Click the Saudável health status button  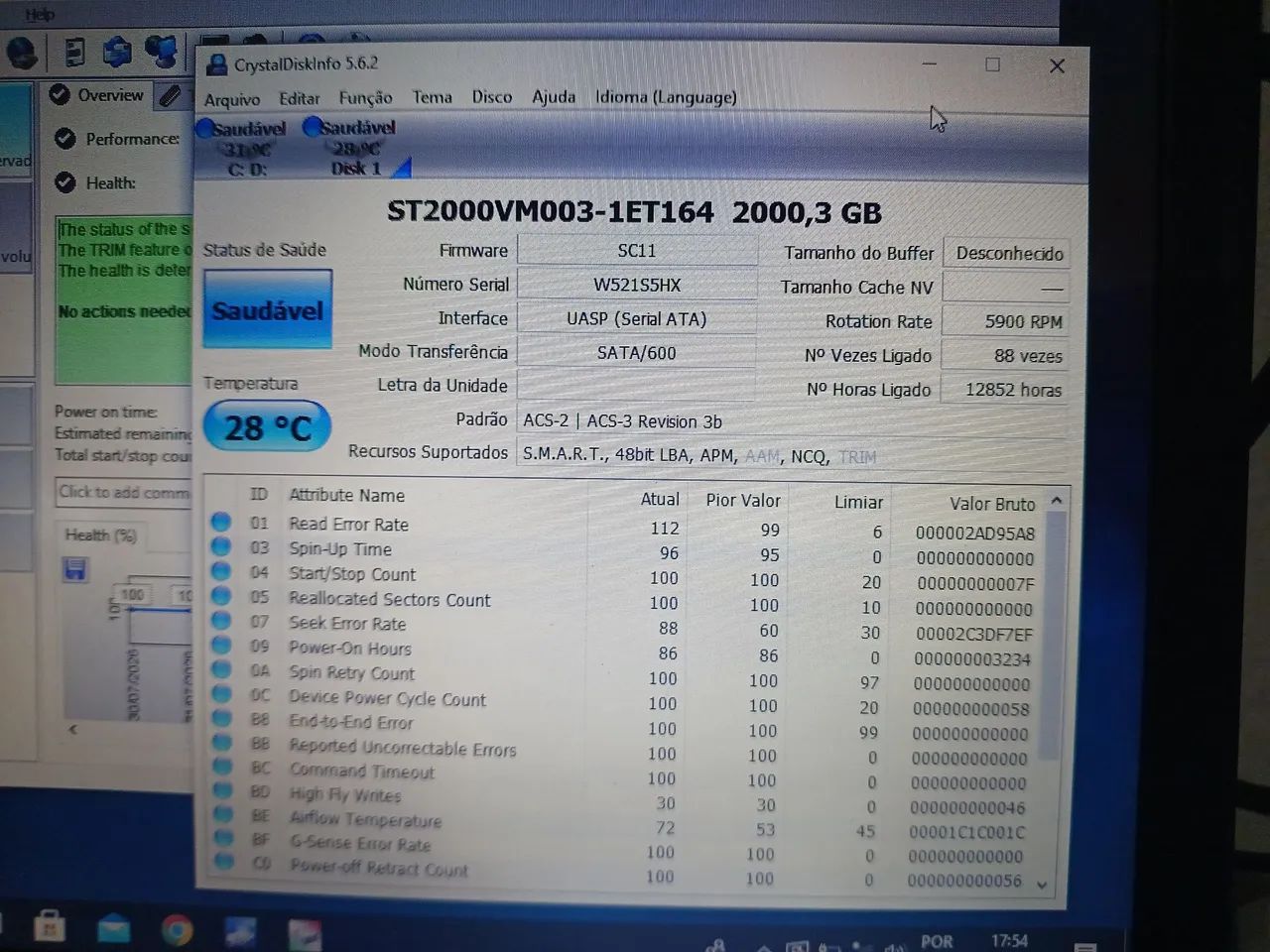(x=267, y=310)
